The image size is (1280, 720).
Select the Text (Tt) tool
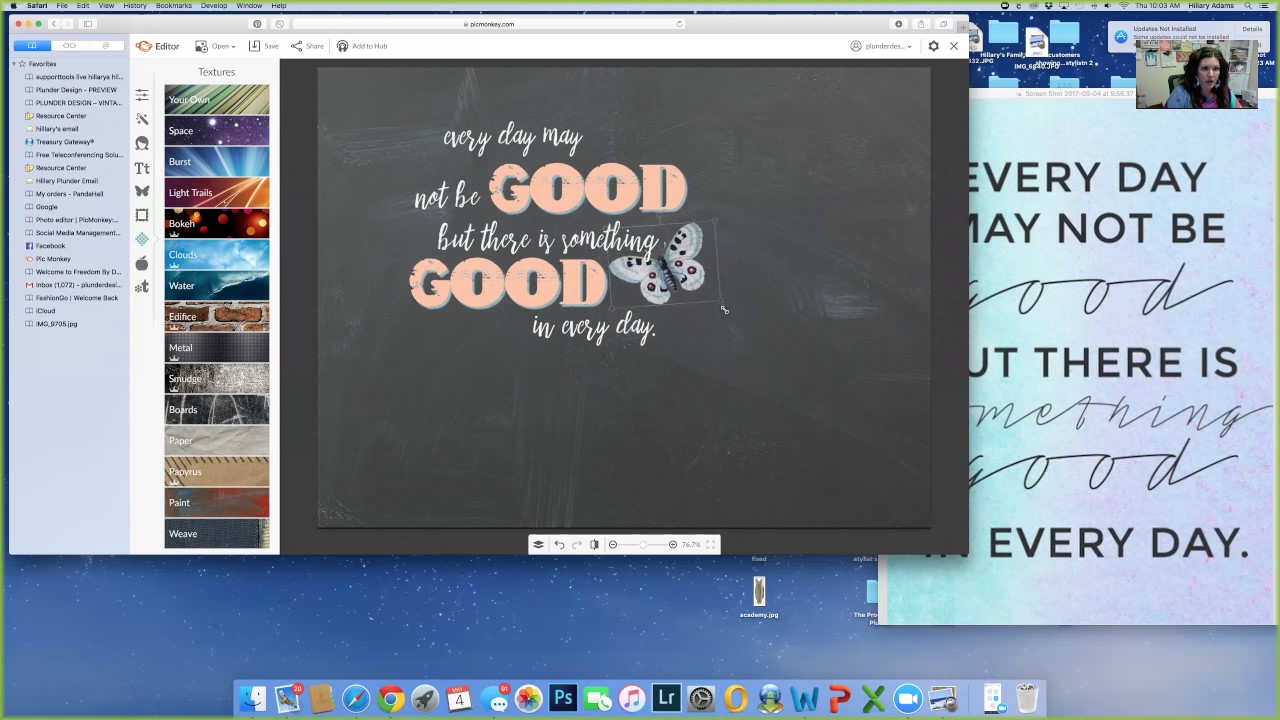(142, 167)
